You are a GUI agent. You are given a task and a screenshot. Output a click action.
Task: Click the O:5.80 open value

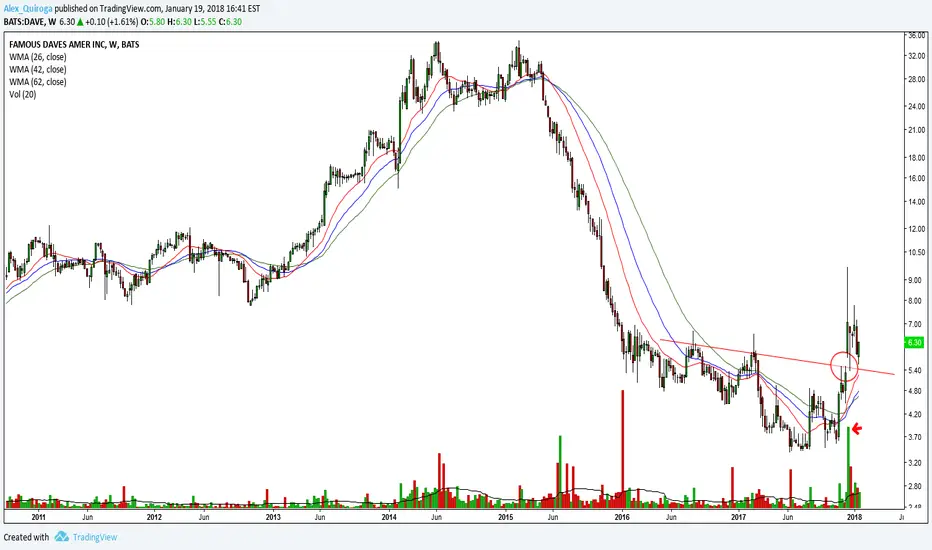coord(152,21)
